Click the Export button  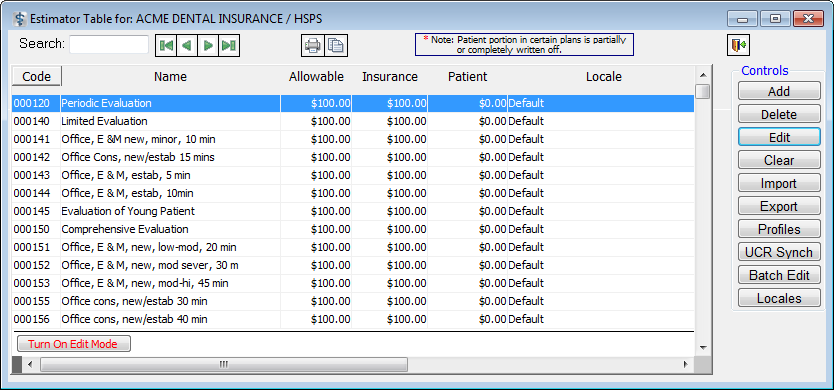coord(779,206)
